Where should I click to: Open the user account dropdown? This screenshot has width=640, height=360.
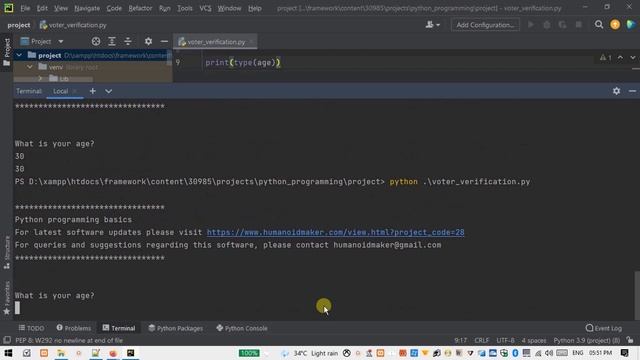[433, 25]
